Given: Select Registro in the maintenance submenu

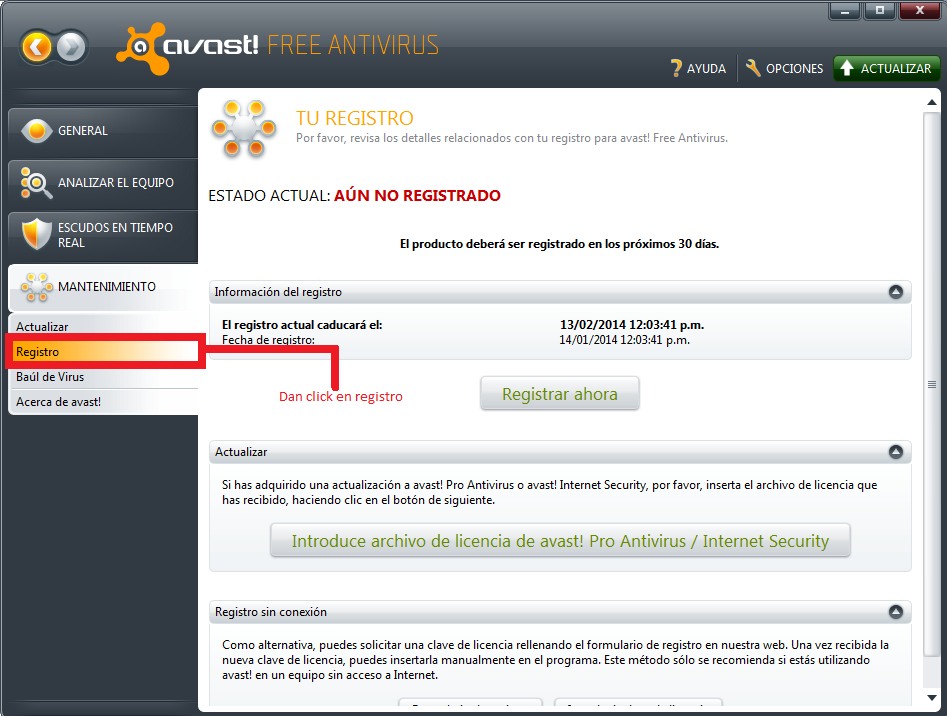Looking at the screenshot, I should click(x=103, y=351).
